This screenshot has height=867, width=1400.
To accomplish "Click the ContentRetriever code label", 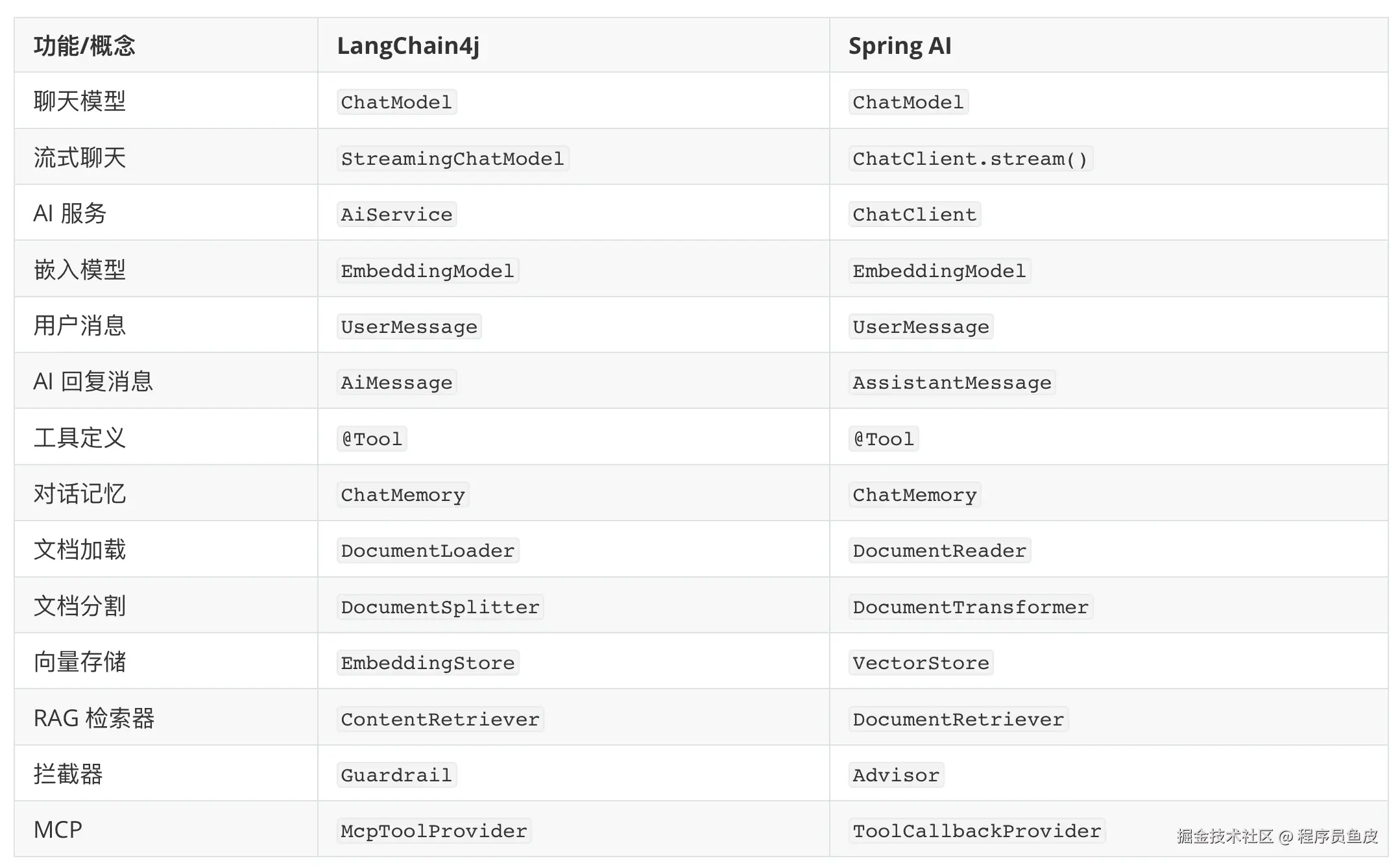I will [440, 720].
